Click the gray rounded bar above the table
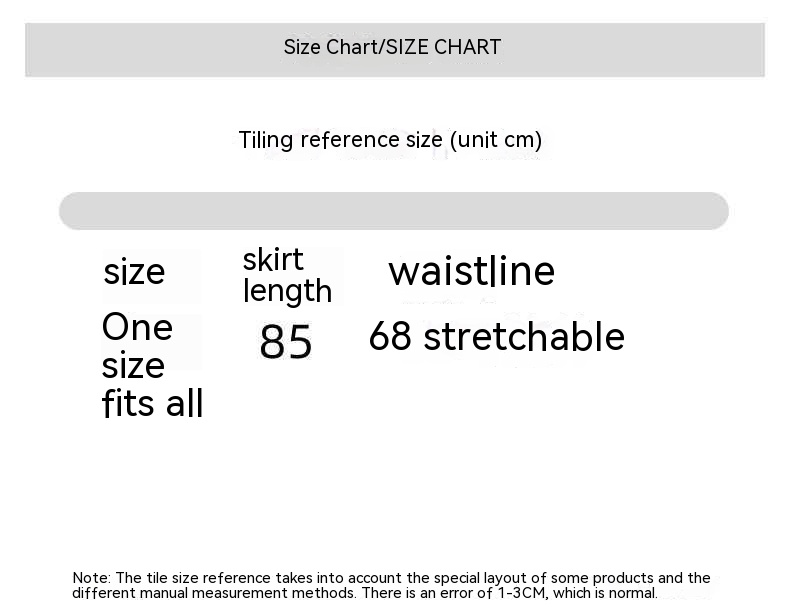This screenshot has height=615, width=800. pos(394,211)
